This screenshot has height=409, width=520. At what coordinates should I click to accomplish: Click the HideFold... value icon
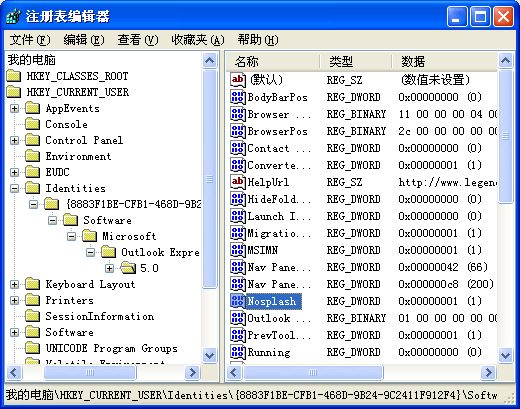pyautogui.click(x=238, y=199)
